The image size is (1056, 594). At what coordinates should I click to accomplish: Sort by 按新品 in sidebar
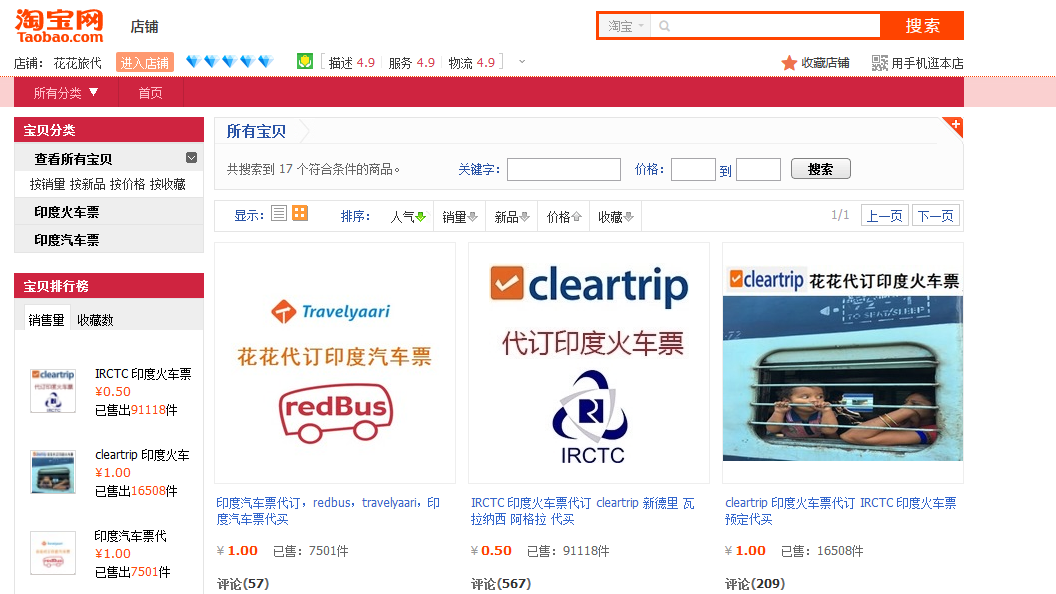(x=88, y=185)
